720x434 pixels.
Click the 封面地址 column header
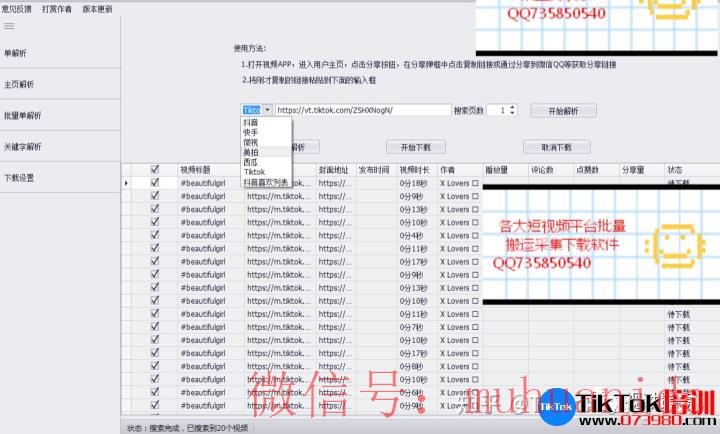336,170
